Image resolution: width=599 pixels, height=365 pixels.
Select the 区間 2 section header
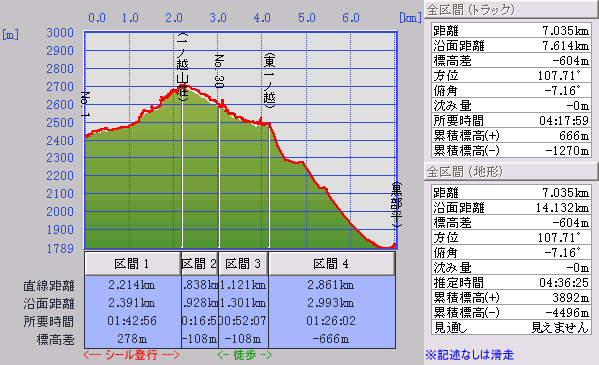click(199, 264)
